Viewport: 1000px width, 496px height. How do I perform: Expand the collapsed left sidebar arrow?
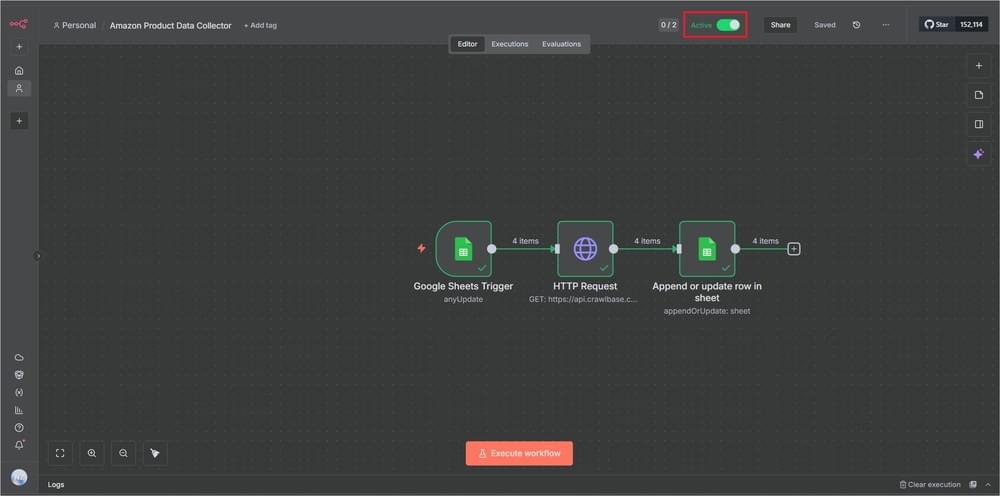pos(39,256)
